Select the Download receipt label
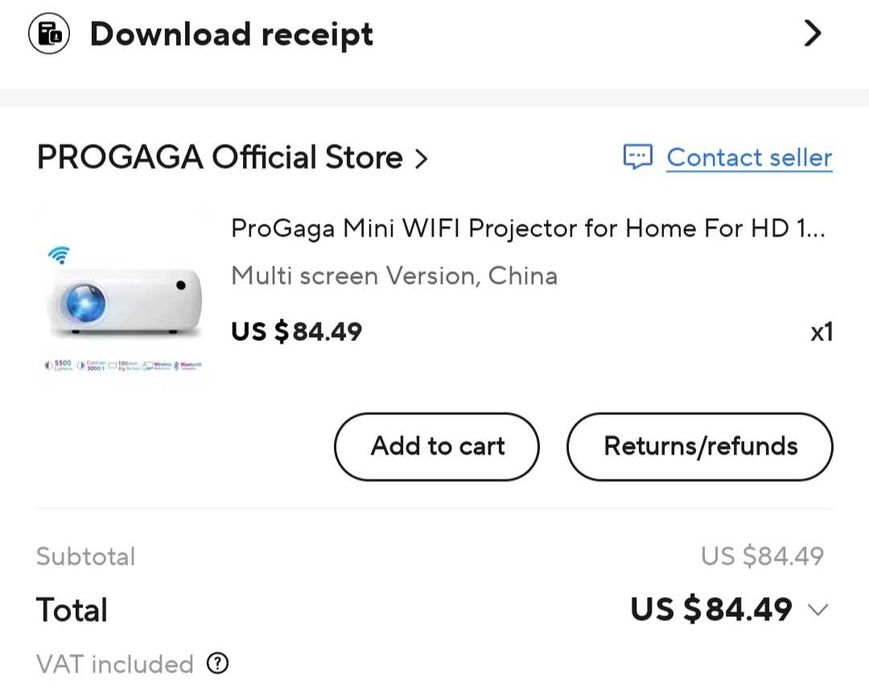This screenshot has height=699, width=869. click(231, 35)
